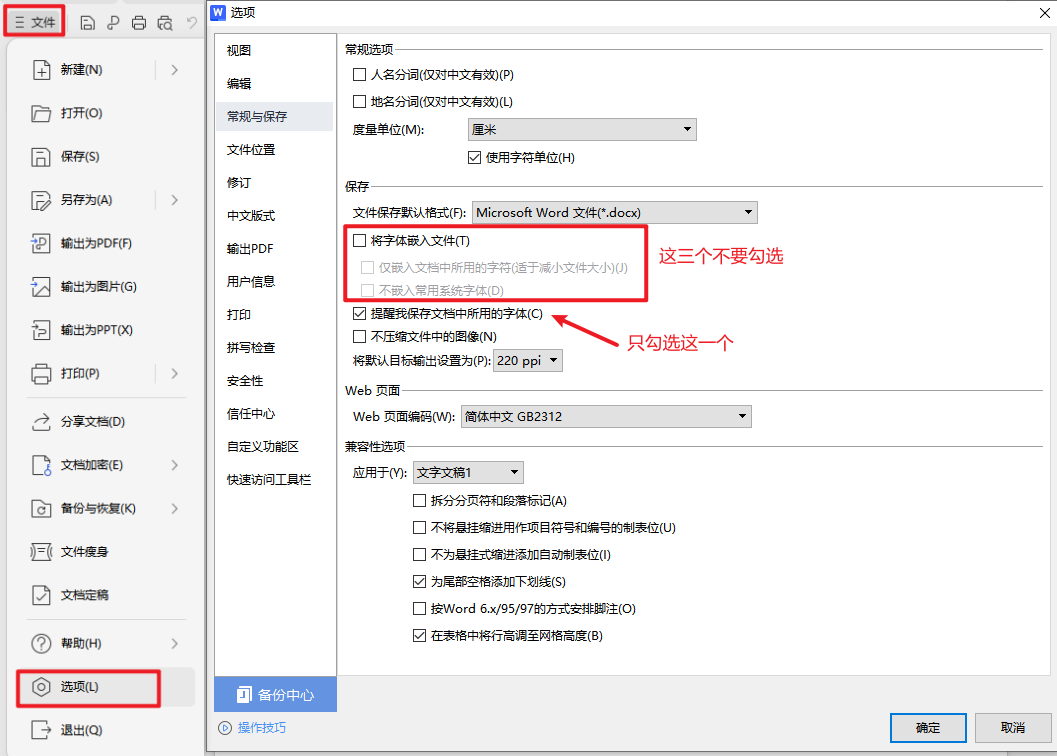The height and width of the screenshot is (756, 1057).
Task: Click the 确定 button
Action: click(x=927, y=728)
